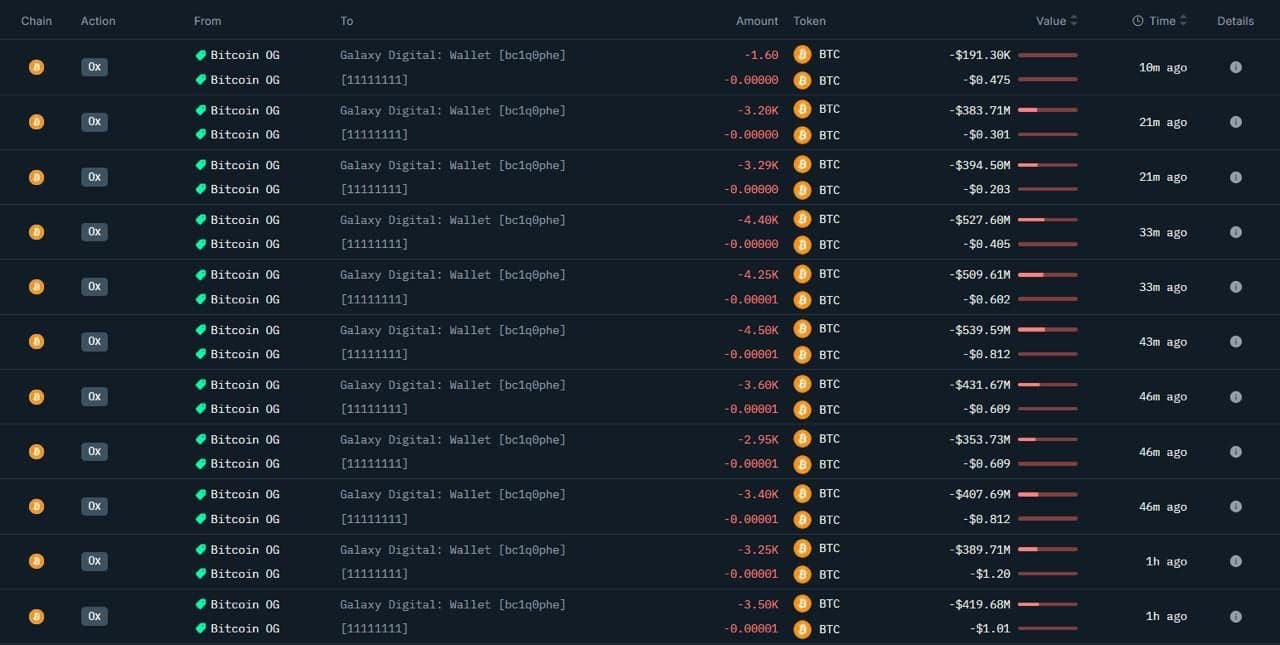Click the Token column header

click(809, 21)
